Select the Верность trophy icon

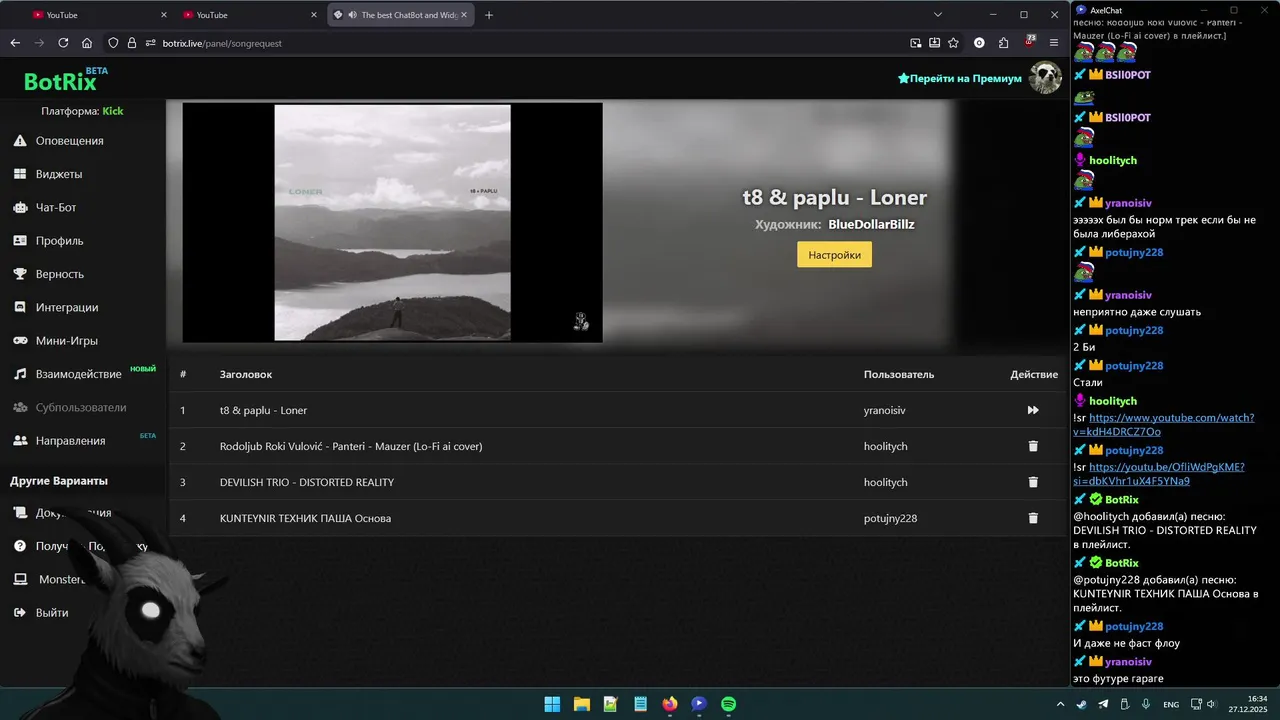pos(20,274)
